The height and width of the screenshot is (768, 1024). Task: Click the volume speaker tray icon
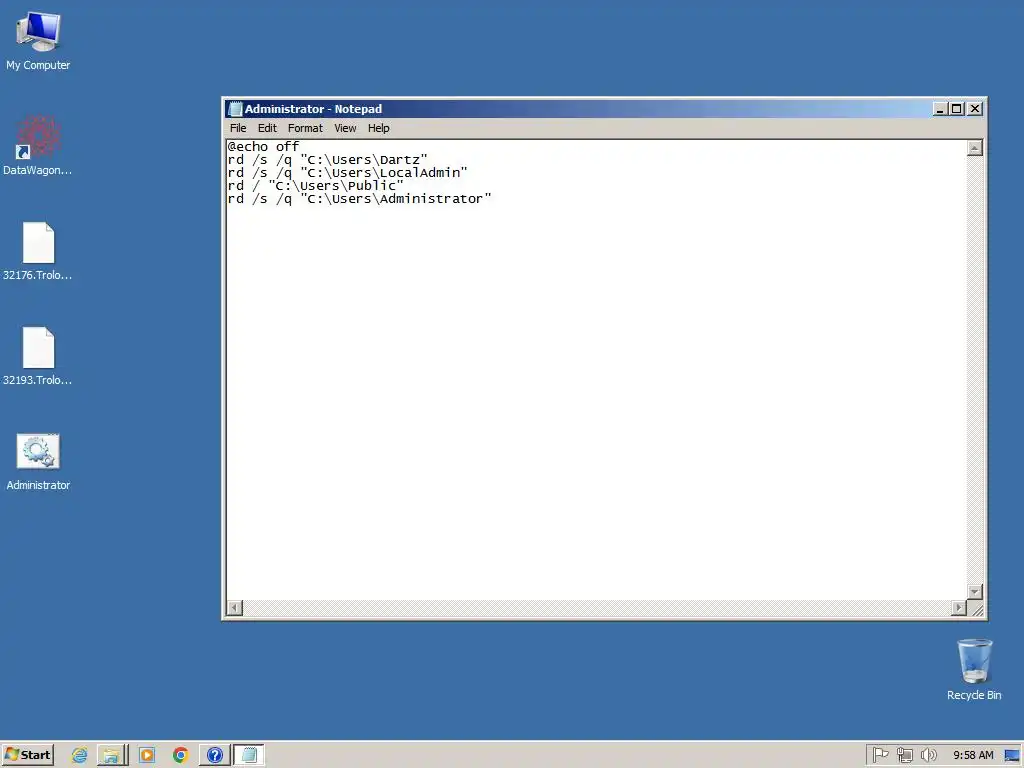(x=928, y=755)
